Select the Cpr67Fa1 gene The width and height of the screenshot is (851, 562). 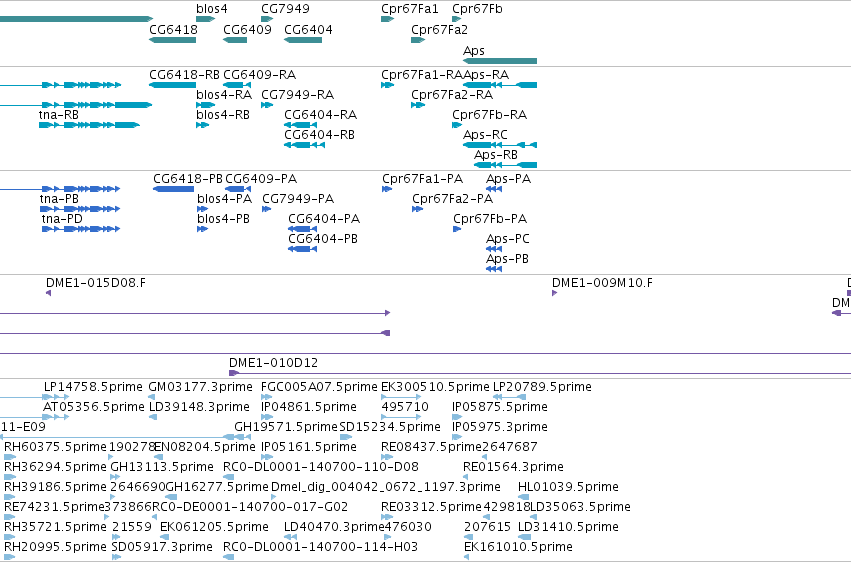click(x=388, y=19)
